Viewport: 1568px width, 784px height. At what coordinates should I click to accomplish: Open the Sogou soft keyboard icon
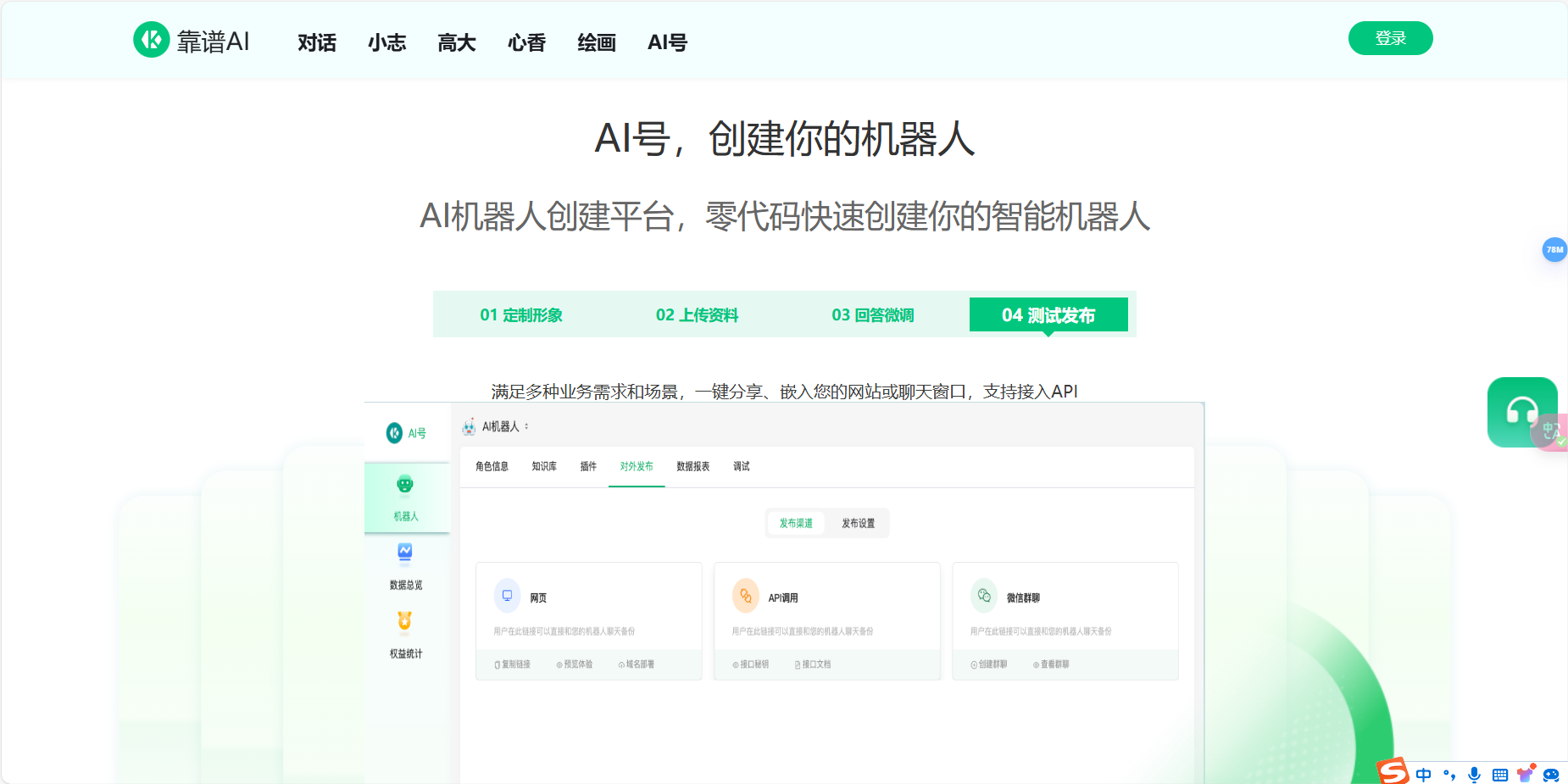(x=1499, y=774)
